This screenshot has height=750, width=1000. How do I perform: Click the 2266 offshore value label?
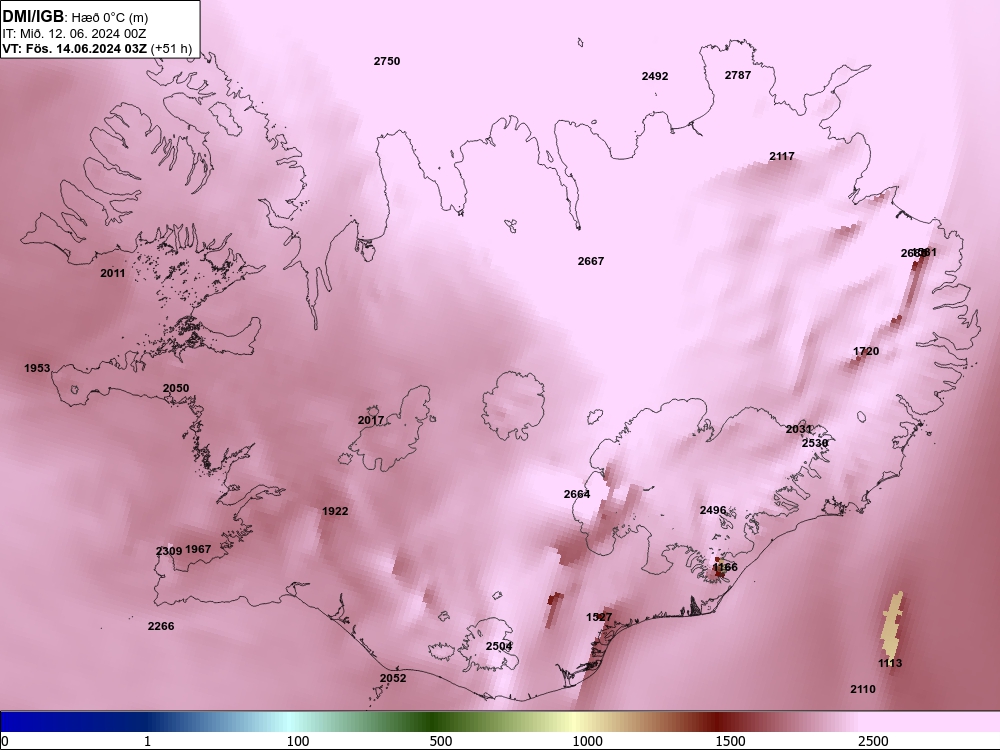(161, 626)
